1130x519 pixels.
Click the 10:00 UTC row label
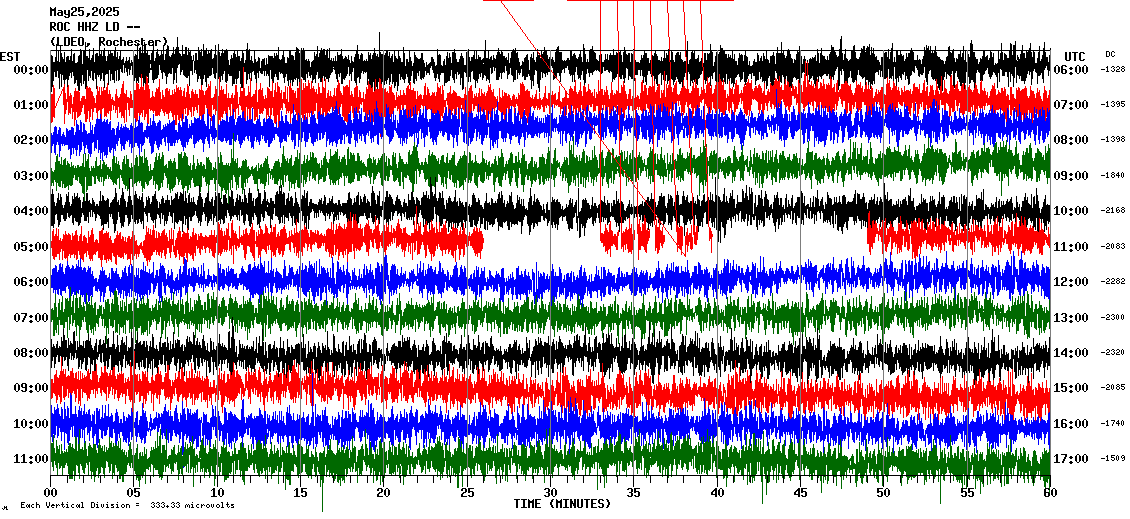[x=1071, y=211]
